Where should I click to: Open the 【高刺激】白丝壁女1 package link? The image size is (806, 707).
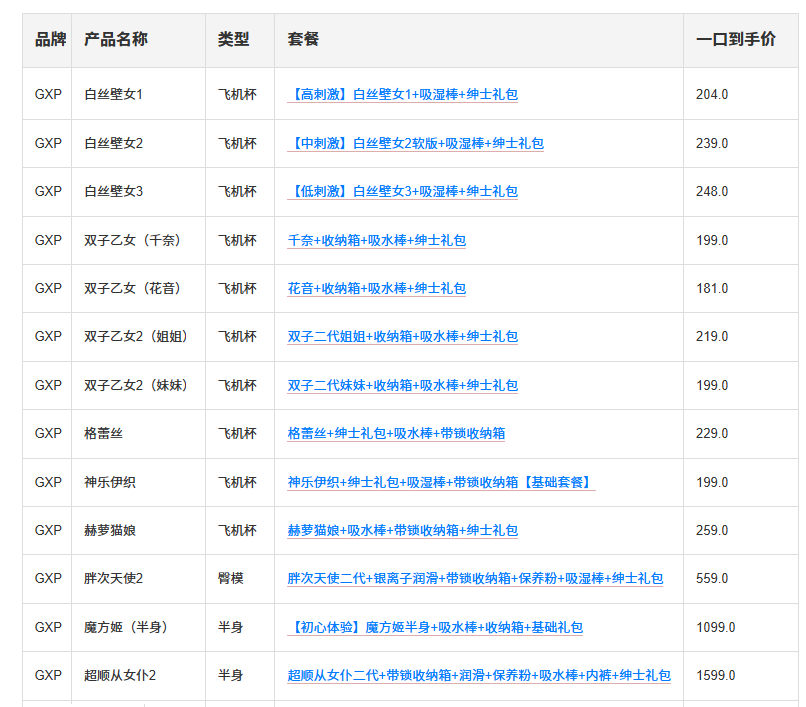tap(402, 95)
